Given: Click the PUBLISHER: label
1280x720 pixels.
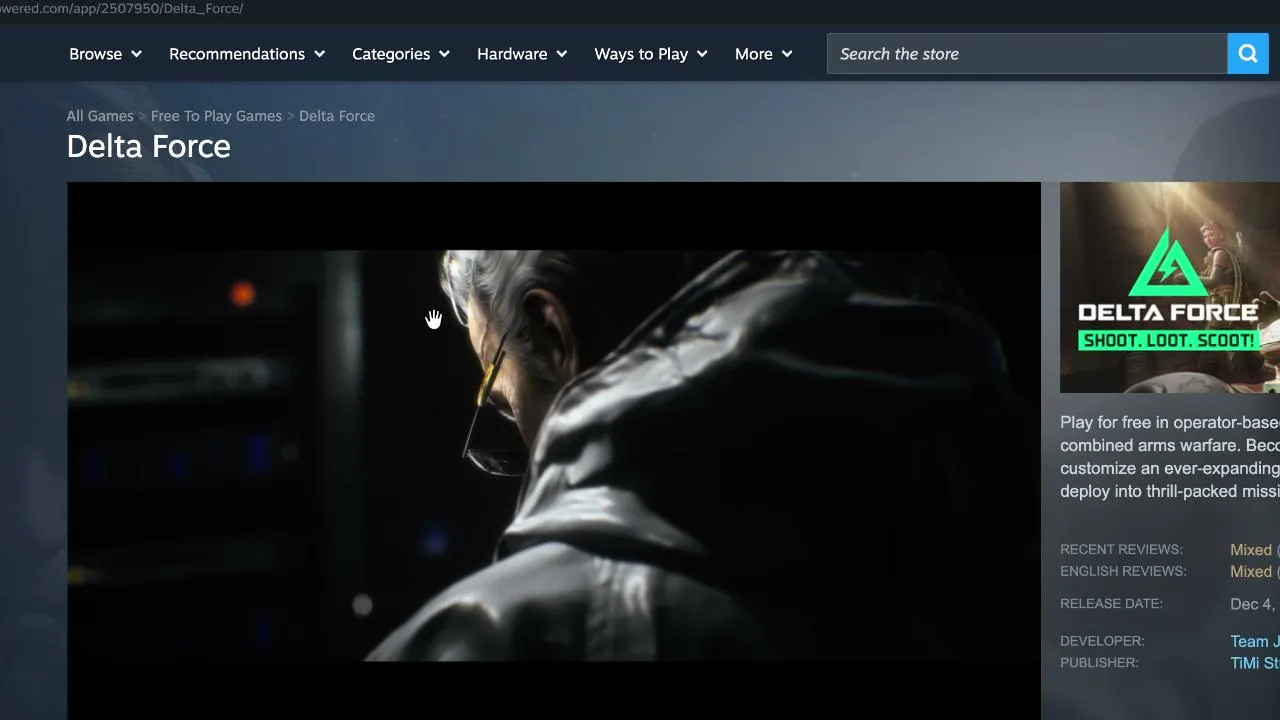Looking at the screenshot, I should click(1099, 663).
